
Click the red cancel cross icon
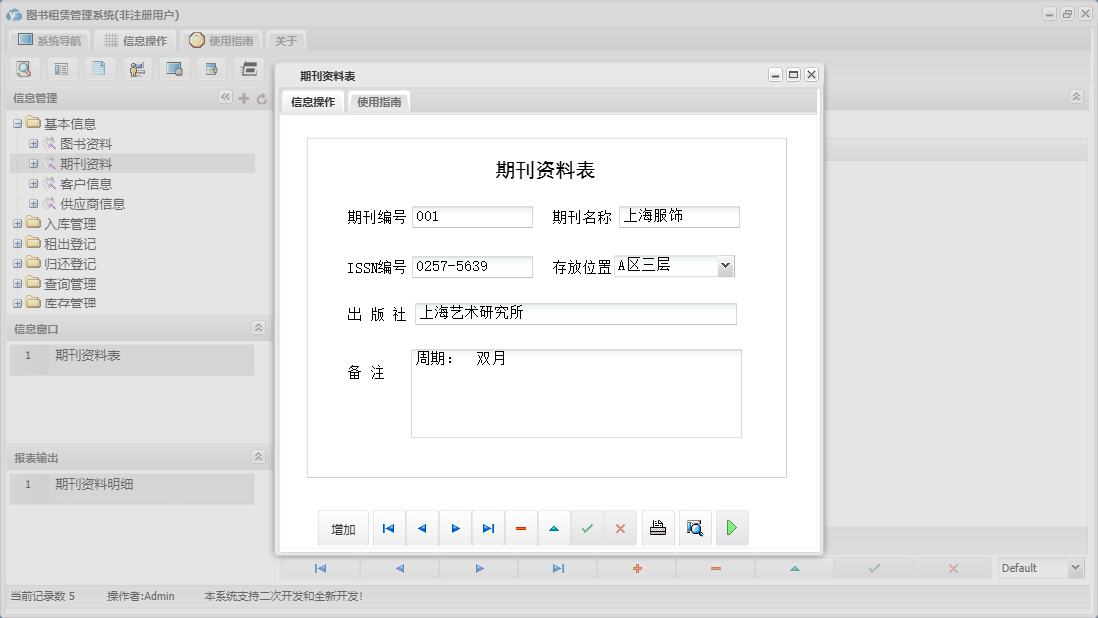click(622, 527)
